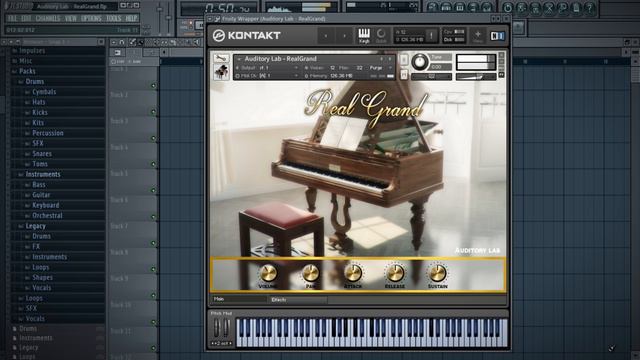This screenshot has height=360, width=640.
Task: Open instrument edit mode with wrench icon
Action: 221,58
